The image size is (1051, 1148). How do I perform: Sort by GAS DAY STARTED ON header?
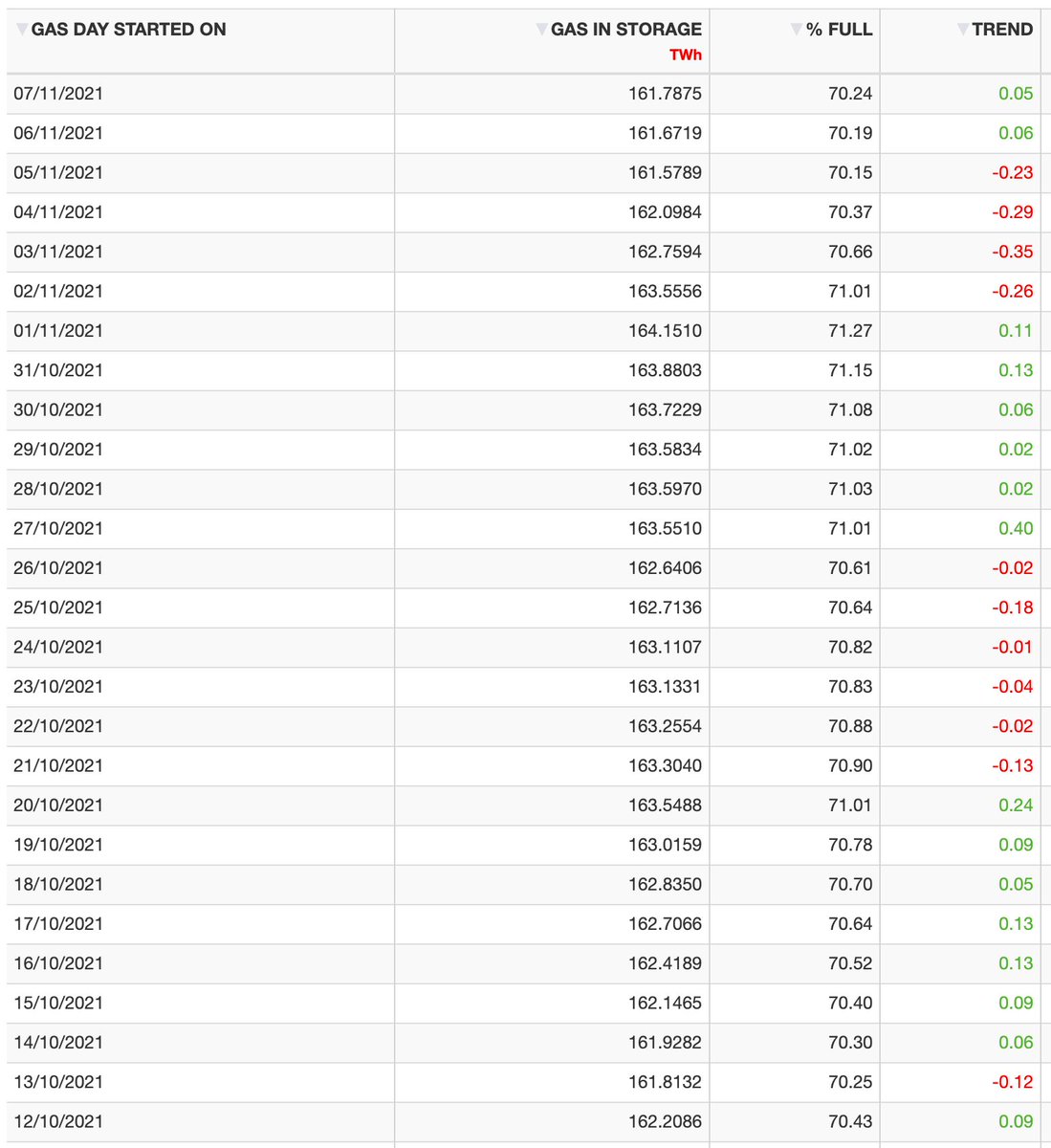128,30
